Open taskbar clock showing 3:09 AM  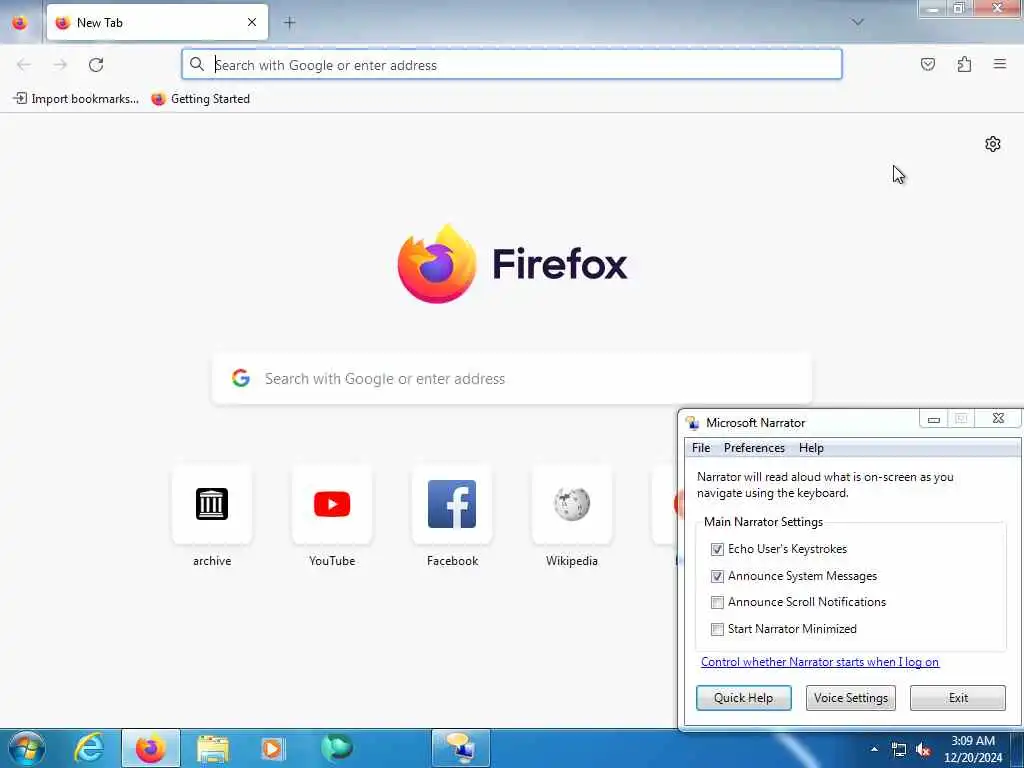pyautogui.click(x=972, y=749)
